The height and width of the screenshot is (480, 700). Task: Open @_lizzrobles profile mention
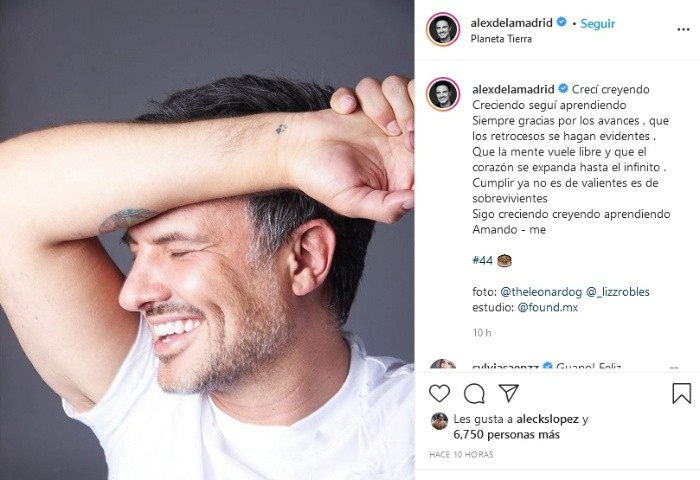(617, 292)
